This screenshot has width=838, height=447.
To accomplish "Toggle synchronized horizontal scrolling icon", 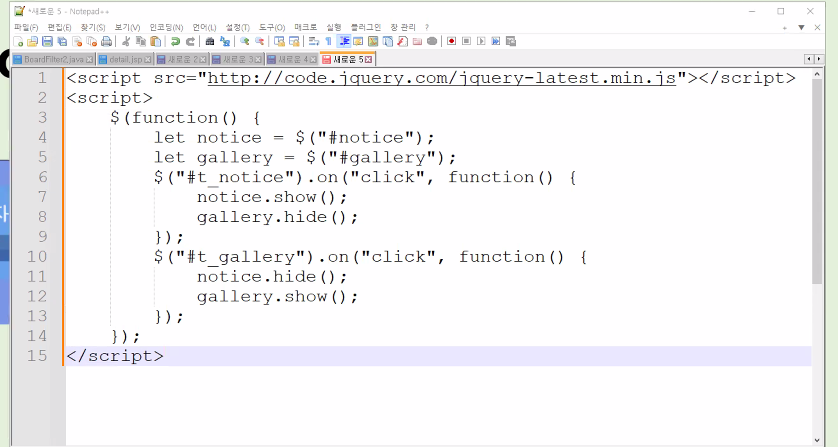I will click(x=294, y=41).
